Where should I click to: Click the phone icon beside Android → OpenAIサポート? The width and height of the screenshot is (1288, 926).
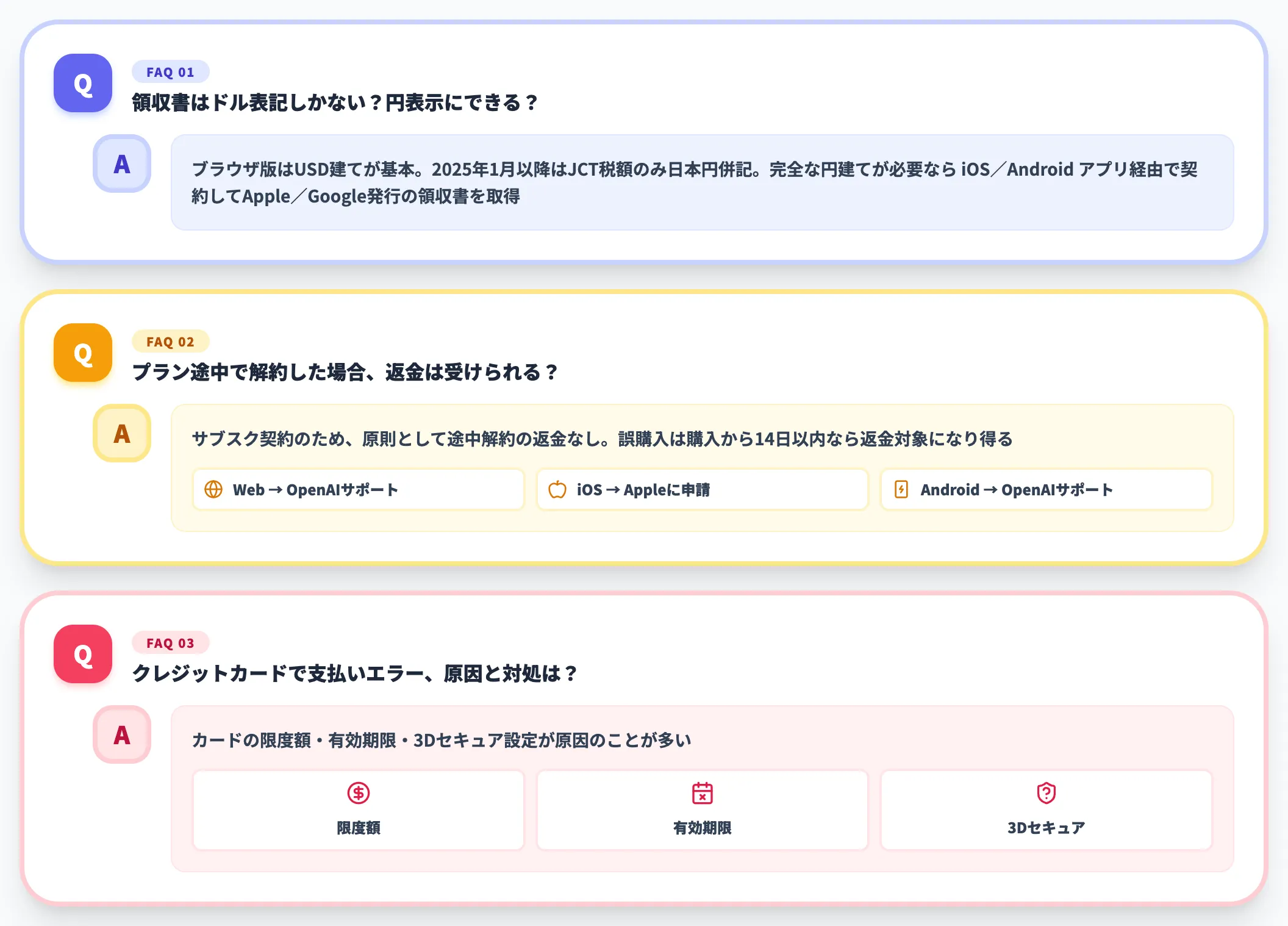point(901,489)
